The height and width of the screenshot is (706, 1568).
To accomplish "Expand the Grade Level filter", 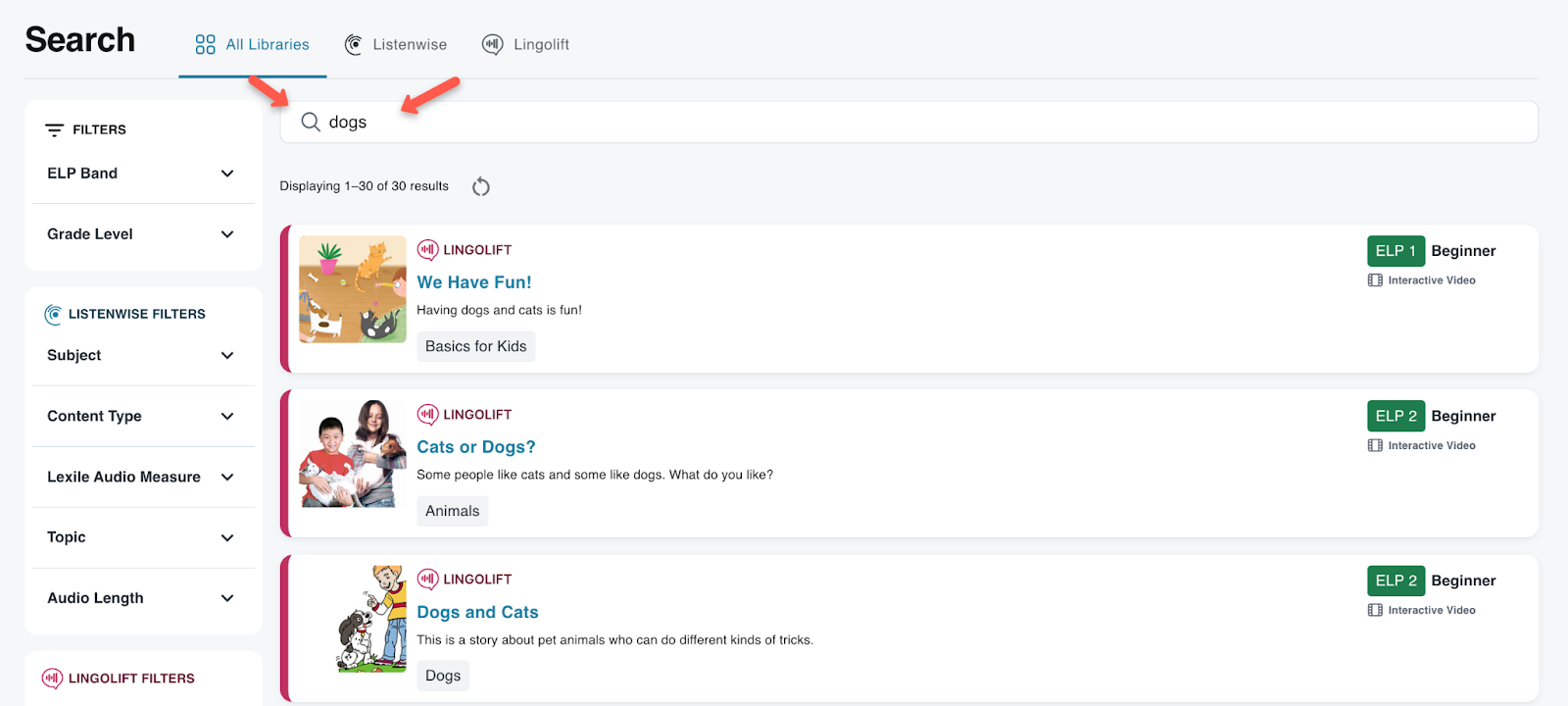I will point(143,234).
